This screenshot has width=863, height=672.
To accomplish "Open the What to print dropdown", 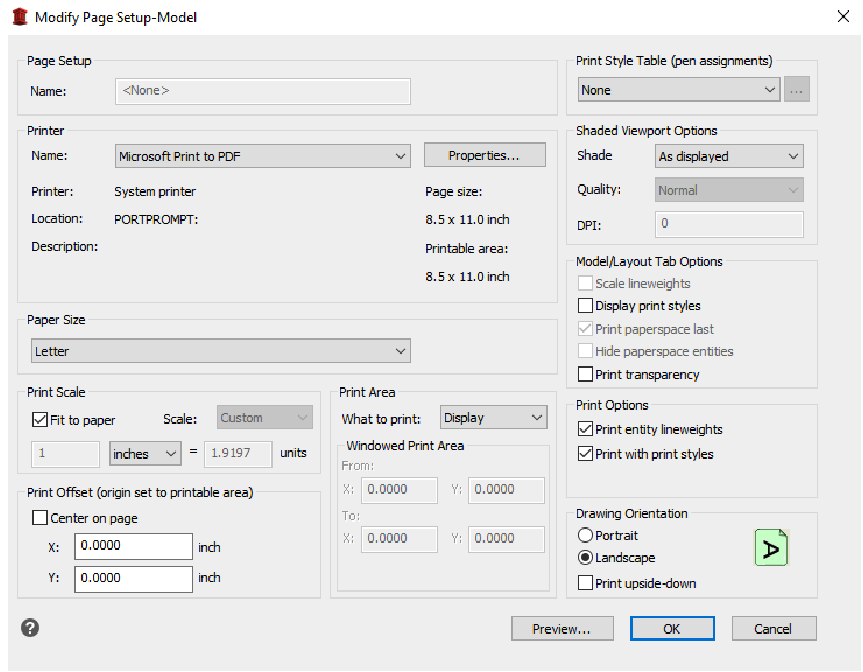I will point(493,418).
